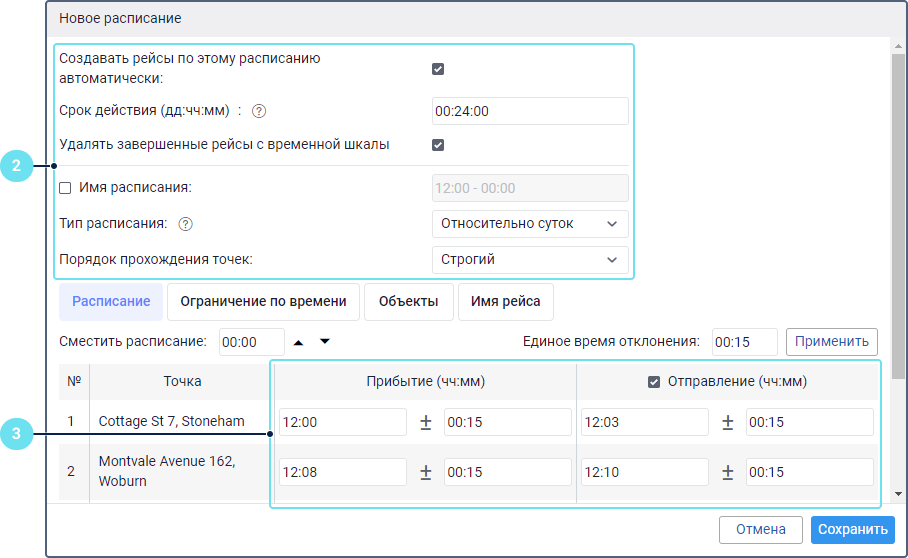Screen dimensions: 908x558
Task: Expand Порядок прохождения точек dropdown
Action: tap(530, 260)
